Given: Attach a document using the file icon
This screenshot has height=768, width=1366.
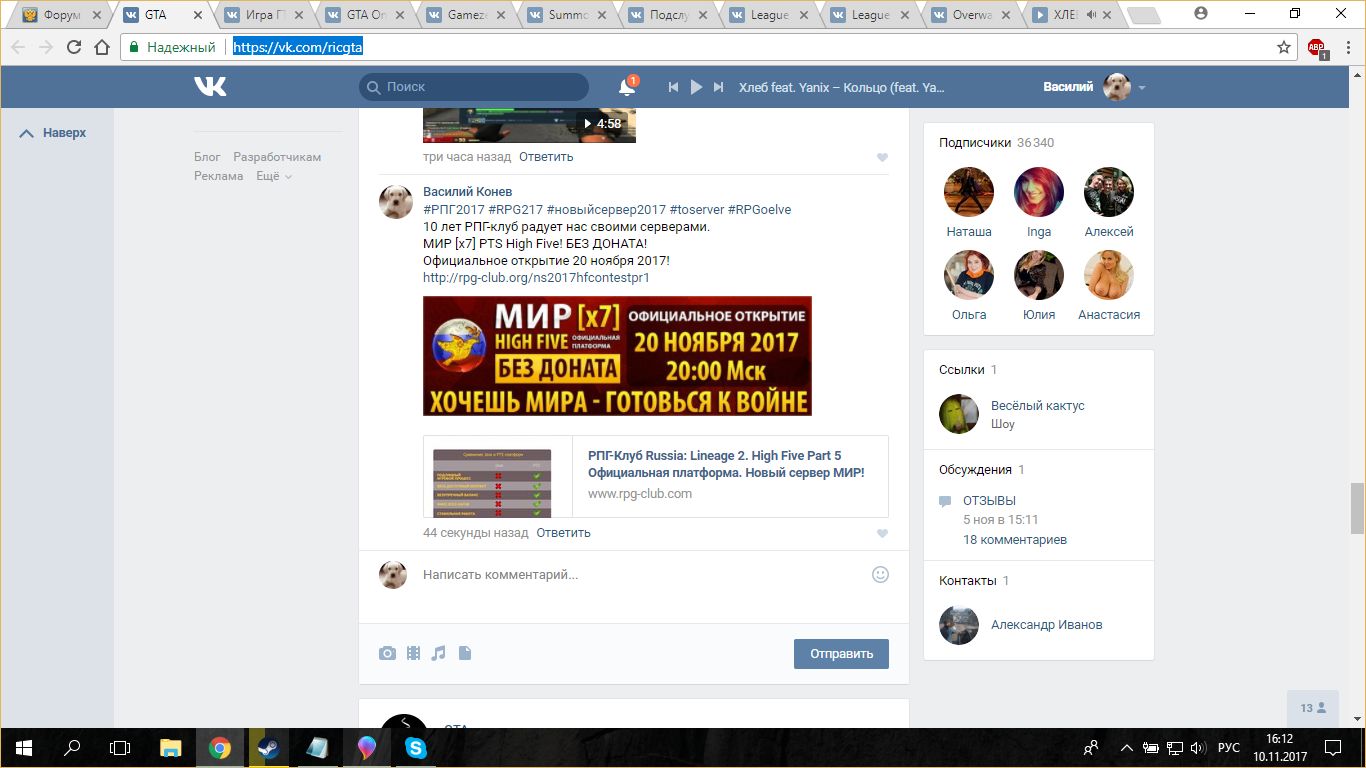Looking at the screenshot, I should coord(464,653).
